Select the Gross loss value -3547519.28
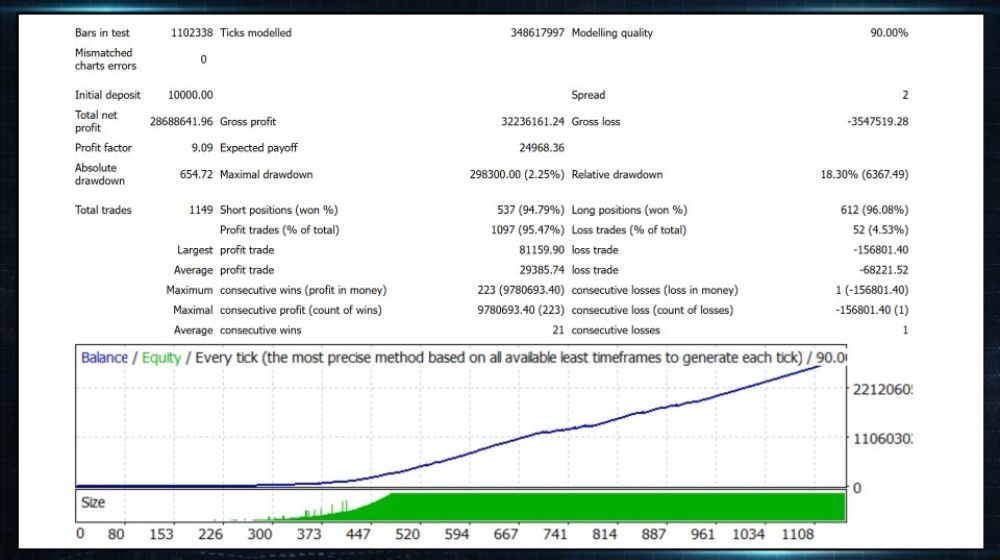The width and height of the screenshot is (1000, 560). (878, 121)
